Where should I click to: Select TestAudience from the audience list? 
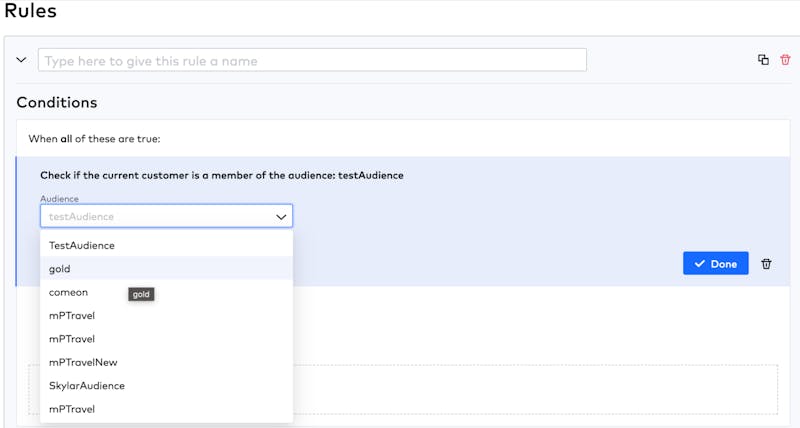click(x=166, y=245)
